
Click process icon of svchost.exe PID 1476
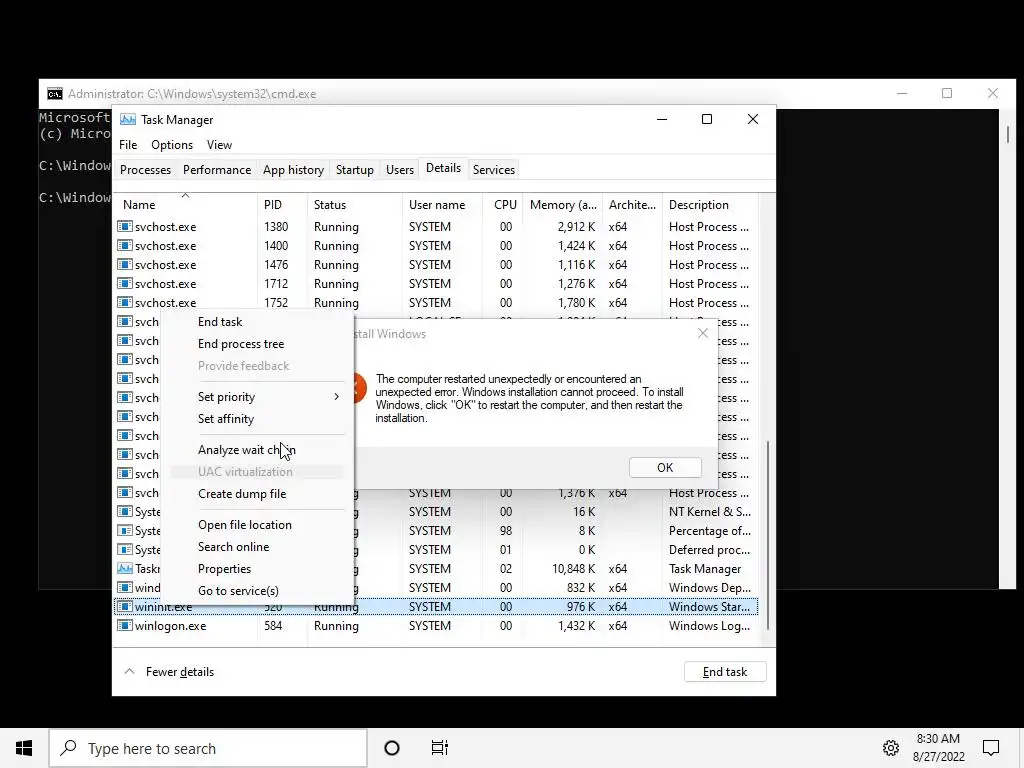125,264
